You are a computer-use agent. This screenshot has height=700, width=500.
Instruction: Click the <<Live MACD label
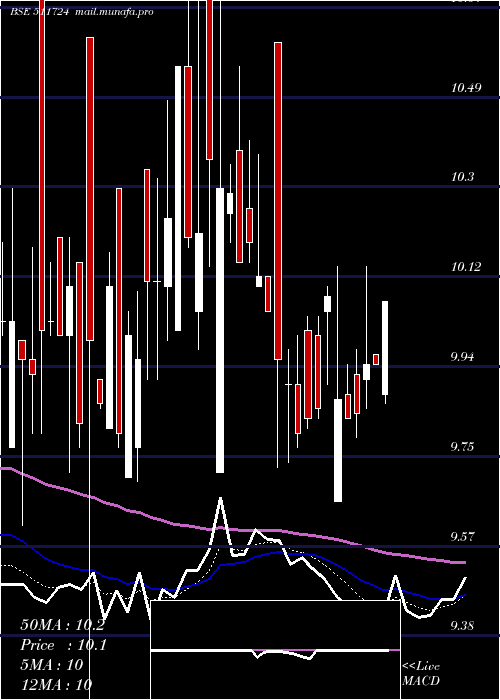[x=421, y=673]
